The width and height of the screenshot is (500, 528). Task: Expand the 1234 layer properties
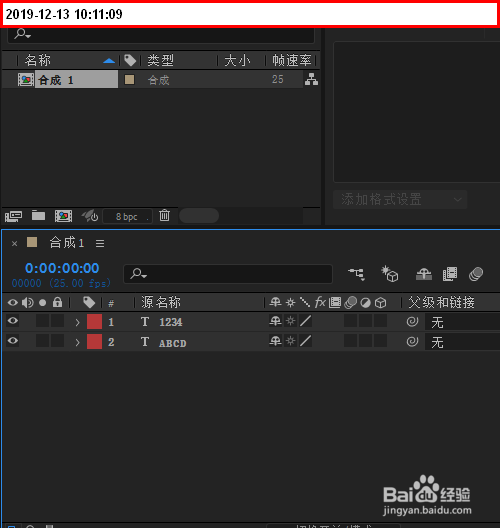point(77,322)
